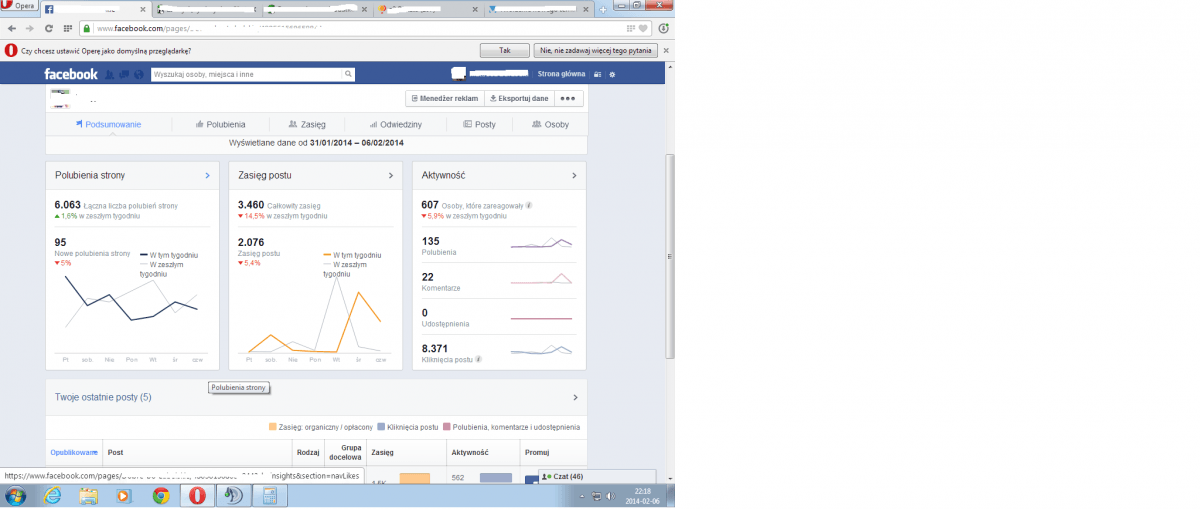Switch to the Osoby tab
1200x509 pixels.
pyautogui.click(x=550, y=124)
